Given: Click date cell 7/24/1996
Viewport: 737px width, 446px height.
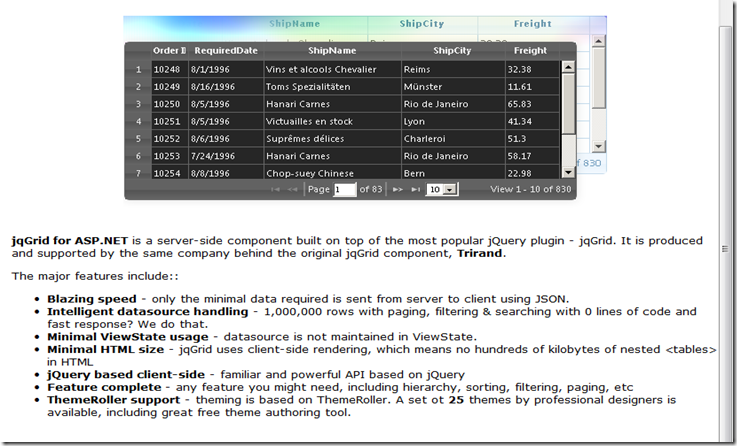Looking at the screenshot, I should [226, 156].
